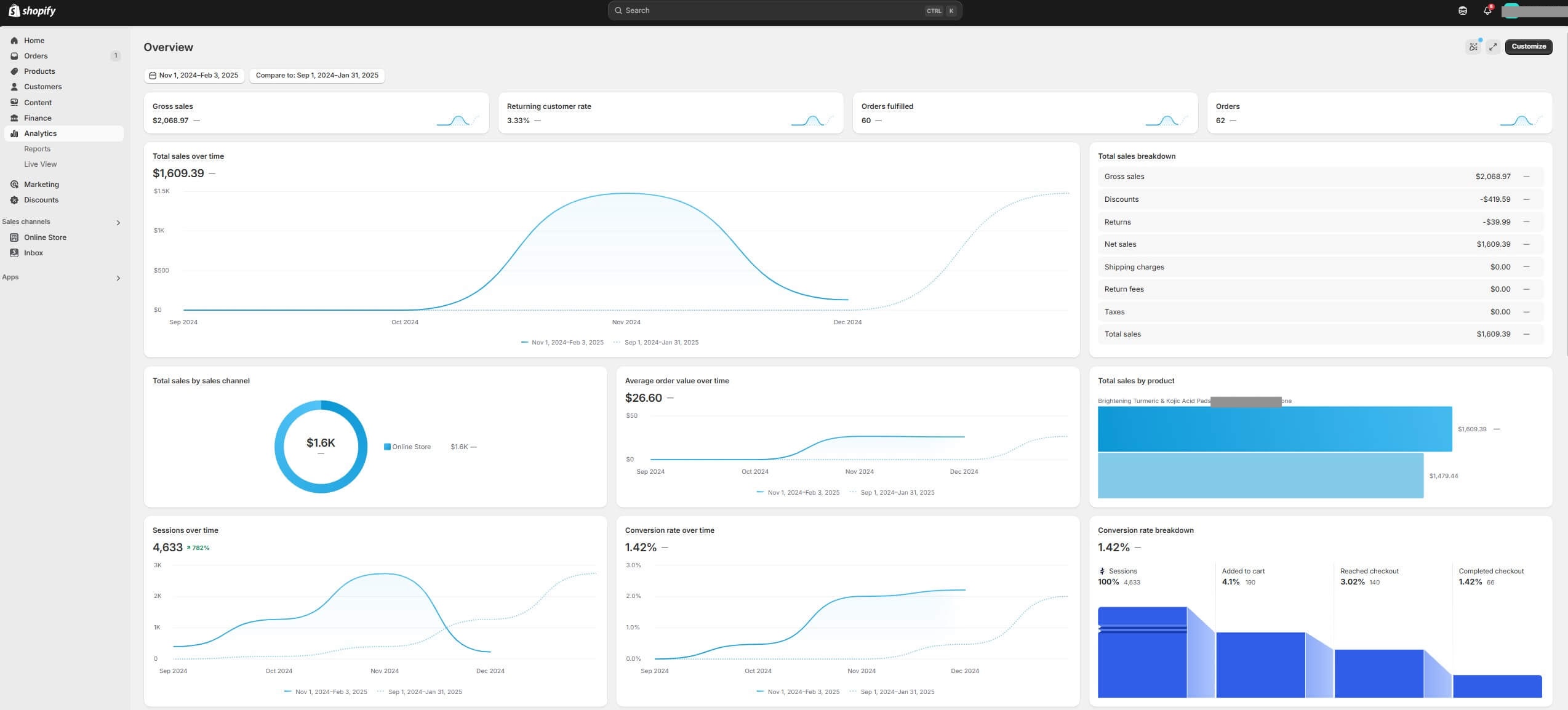
Task: Open the Nov 1, 2024–Feb 3, 2025 date picker
Action: click(x=194, y=75)
